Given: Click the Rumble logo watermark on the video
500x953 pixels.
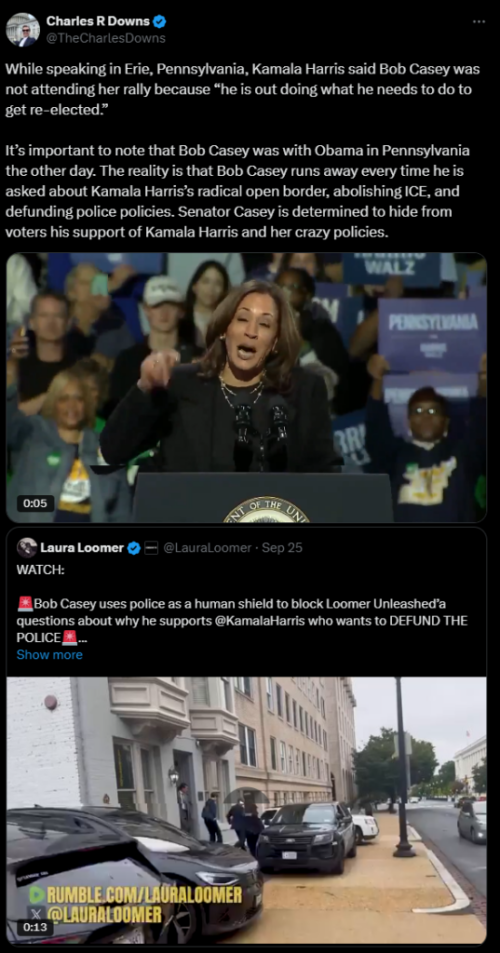Looking at the screenshot, I should tap(37, 895).
